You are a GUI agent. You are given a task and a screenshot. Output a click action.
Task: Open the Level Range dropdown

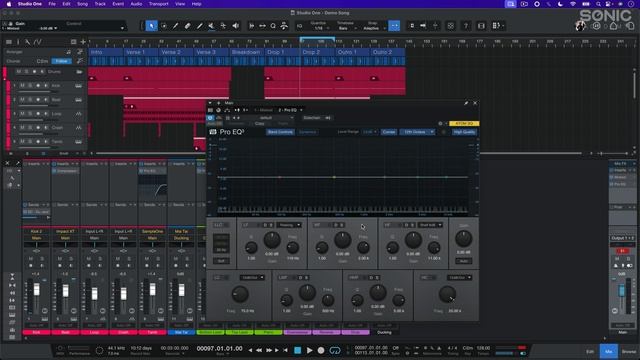[x=370, y=132]
